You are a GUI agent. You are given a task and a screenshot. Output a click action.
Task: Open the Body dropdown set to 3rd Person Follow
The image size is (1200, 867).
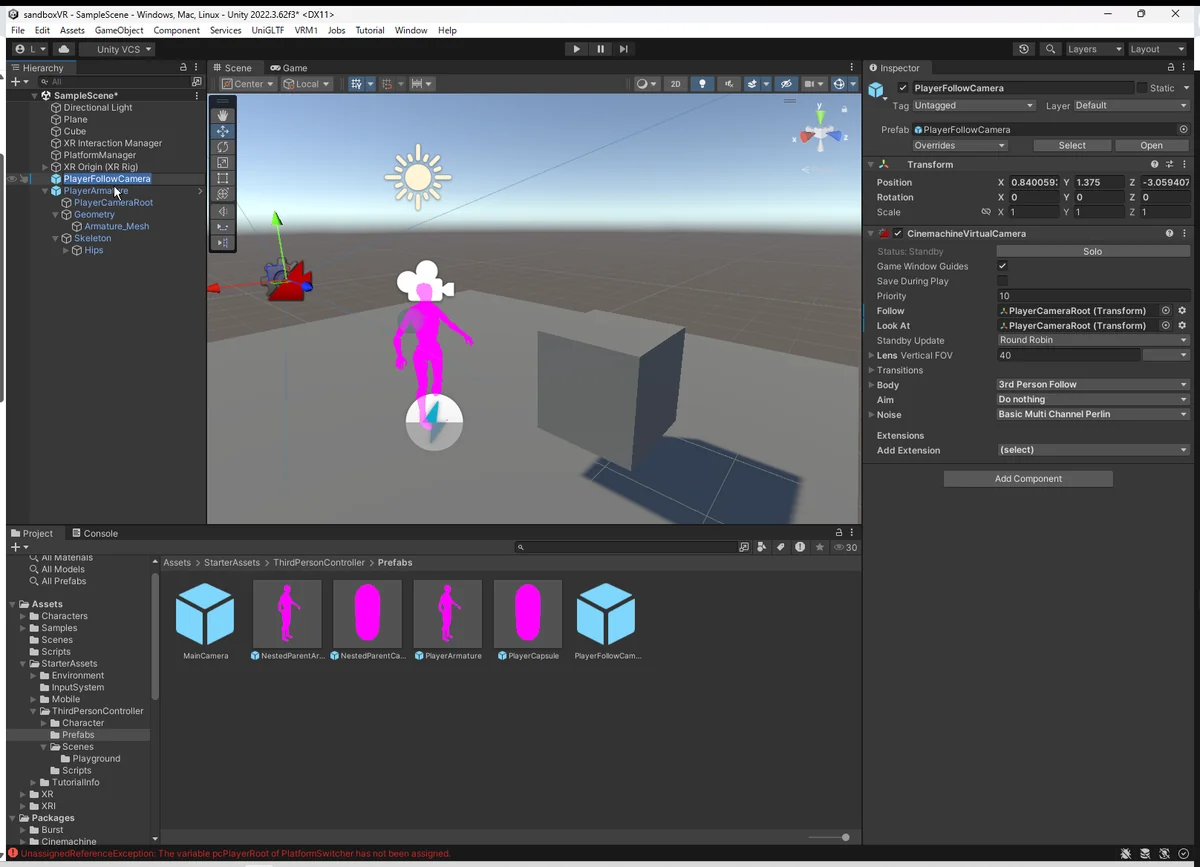pyautogui.click(x=1092, y=385)
